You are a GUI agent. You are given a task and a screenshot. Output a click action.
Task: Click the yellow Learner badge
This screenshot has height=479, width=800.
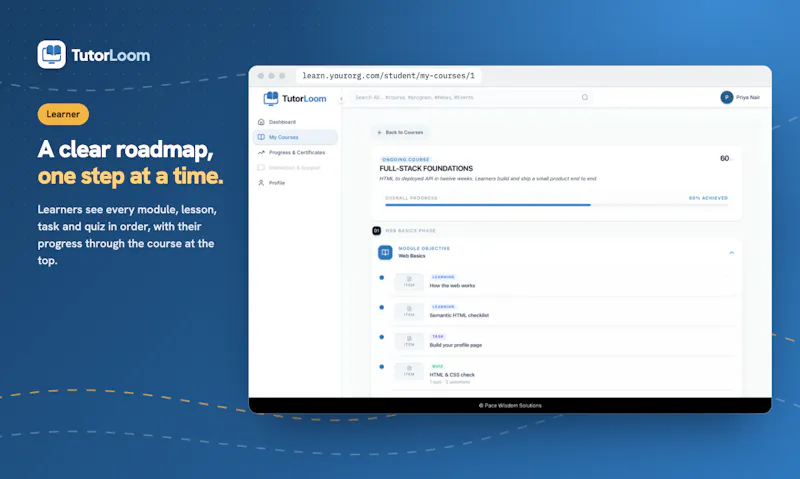click(63, 114)
